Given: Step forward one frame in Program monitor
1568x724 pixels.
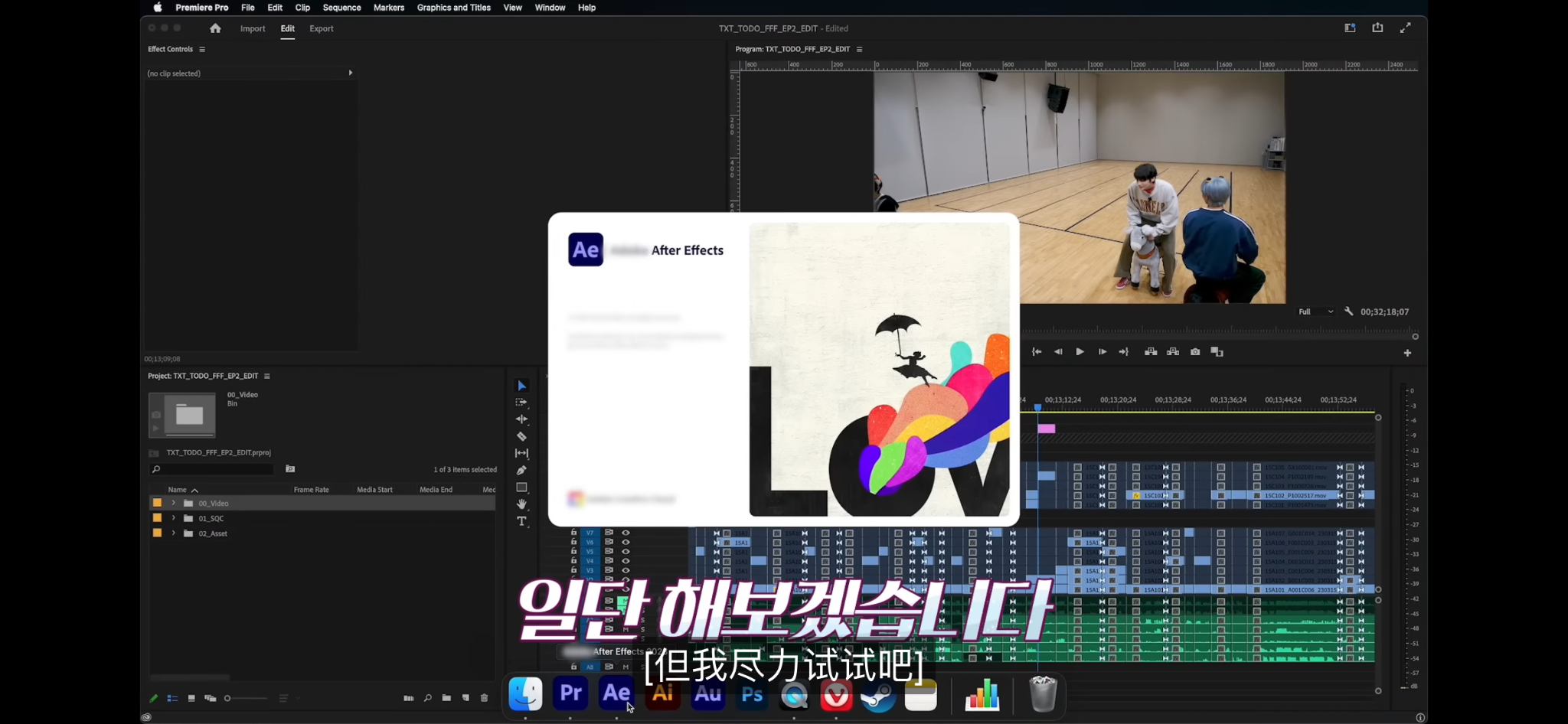Looking at the screenshot, I should tap(1102, 352).
